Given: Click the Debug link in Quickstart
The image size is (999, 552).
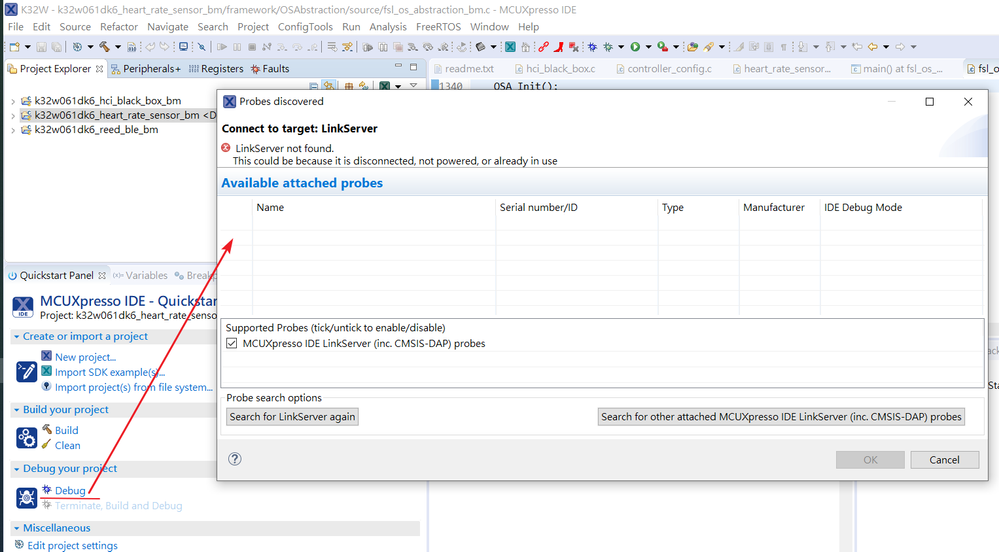Looking at the screenshot, I should [x=70, y=491].
